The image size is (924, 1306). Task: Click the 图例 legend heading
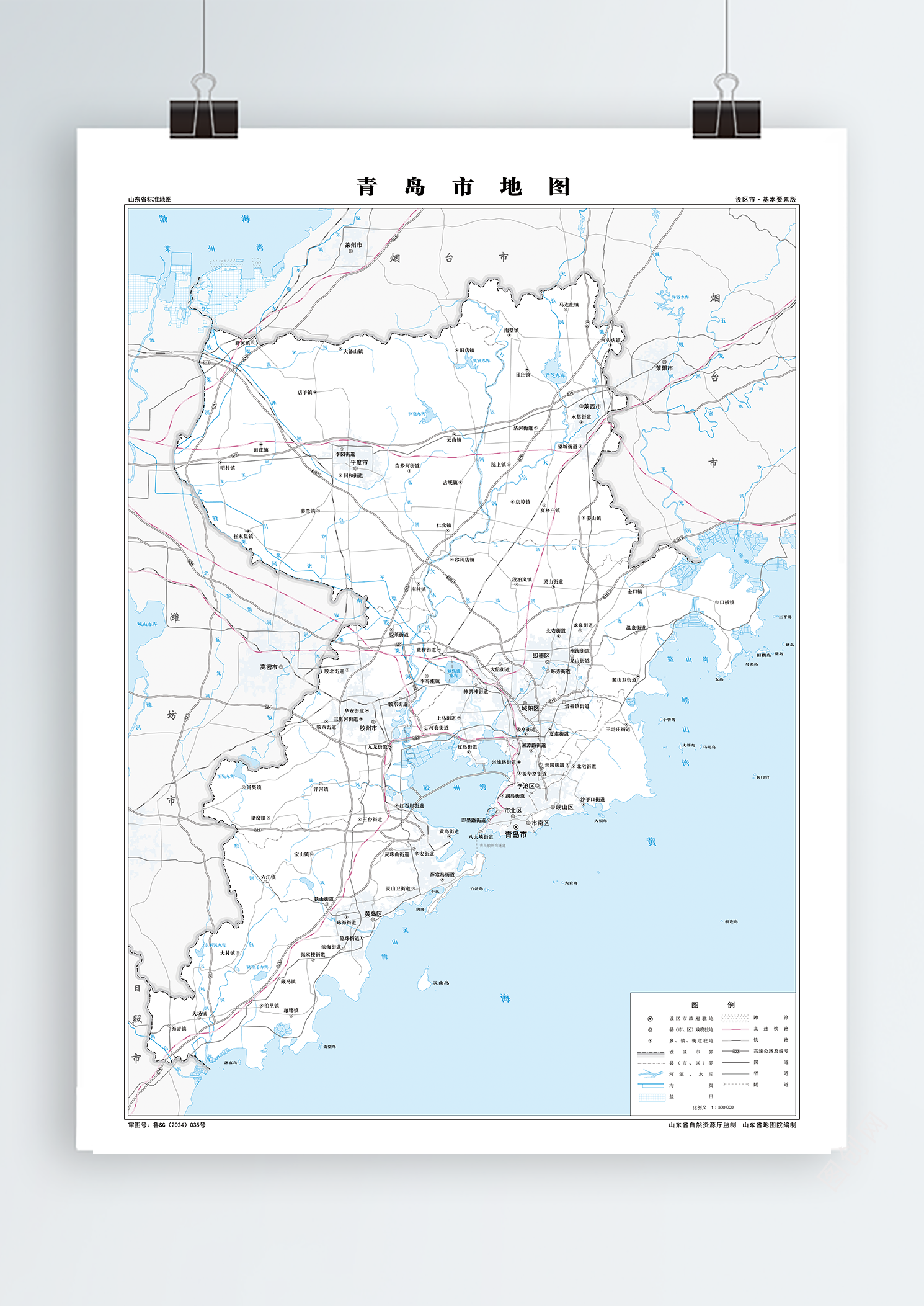[713, 1004]
